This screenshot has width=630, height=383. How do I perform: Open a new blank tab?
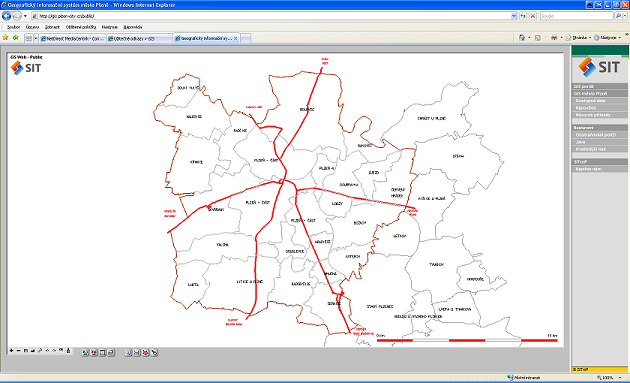(245, 39)
